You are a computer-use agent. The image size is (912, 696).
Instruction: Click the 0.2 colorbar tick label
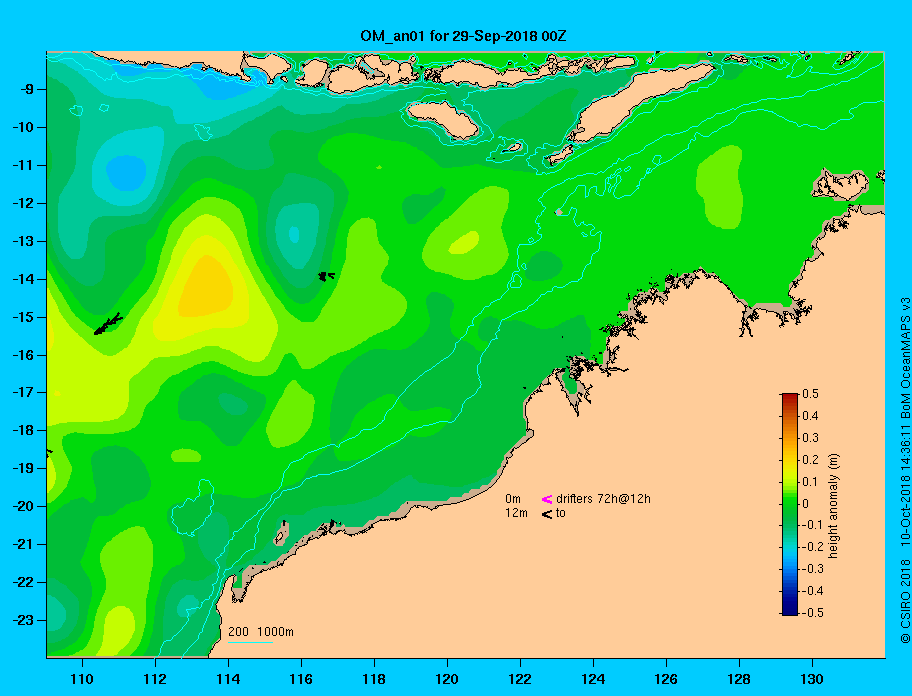point(810,460)
